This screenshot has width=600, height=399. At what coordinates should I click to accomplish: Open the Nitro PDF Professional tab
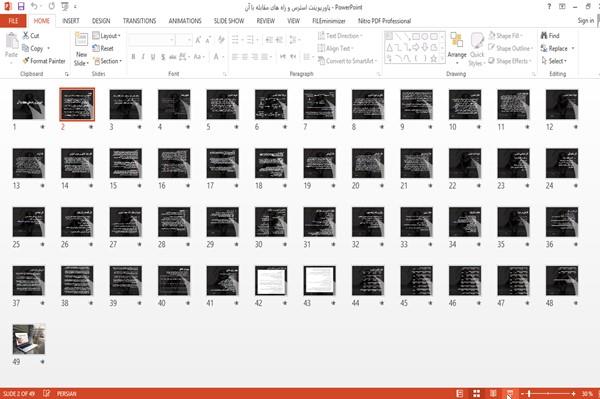tap(384, 21)
